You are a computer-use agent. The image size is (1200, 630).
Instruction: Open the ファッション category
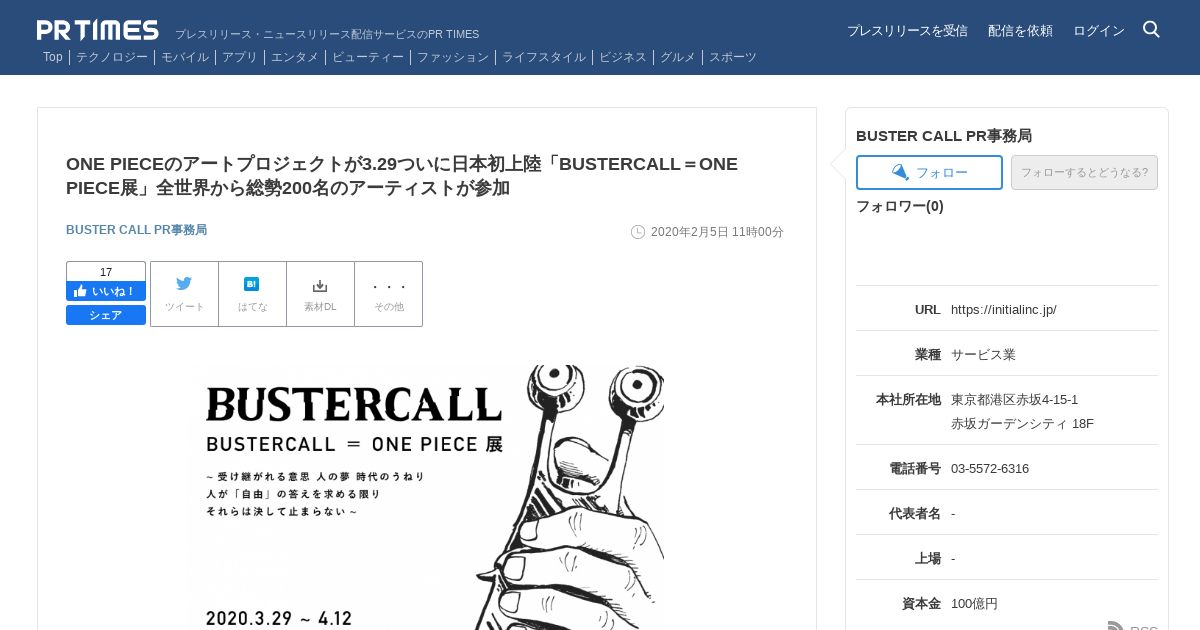point(453,57)
